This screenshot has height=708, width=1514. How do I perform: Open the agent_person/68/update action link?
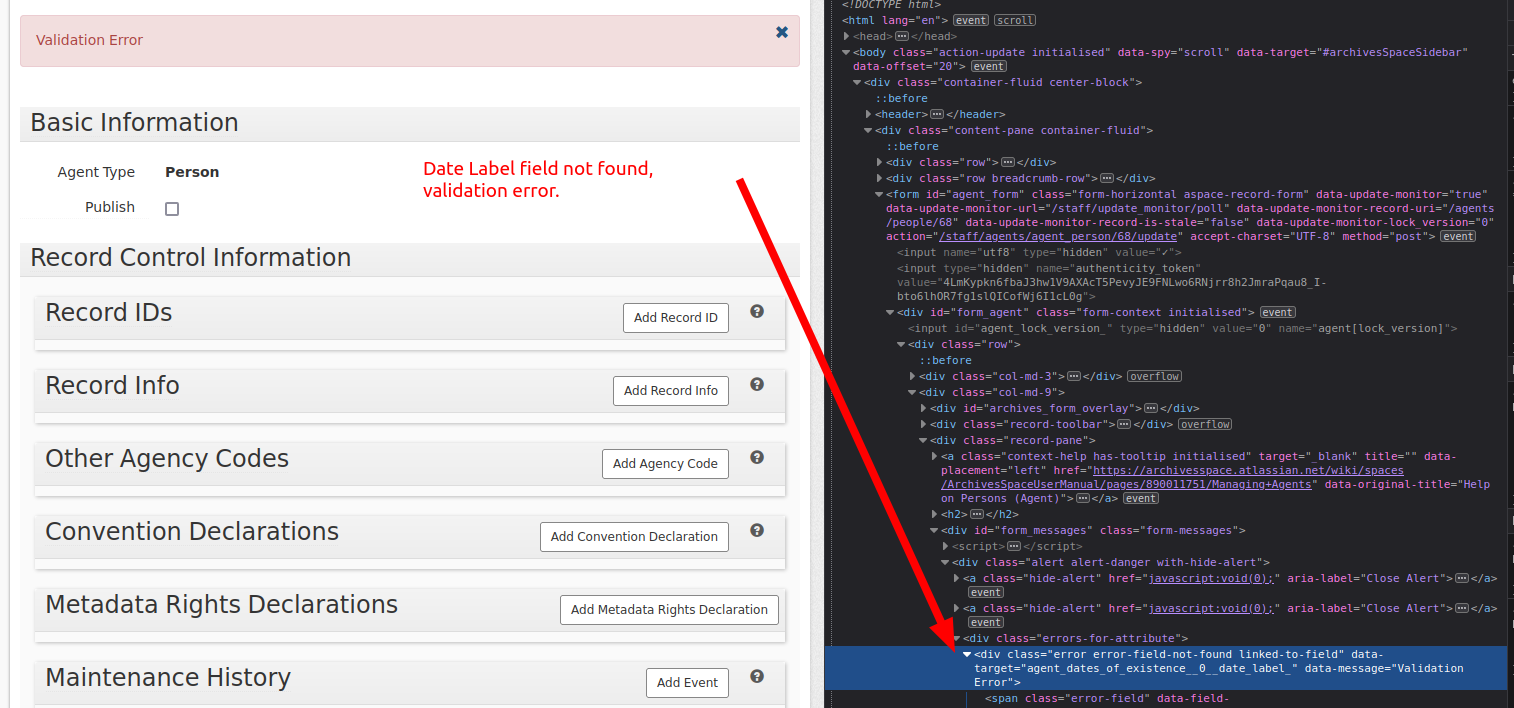[1060, 236]
